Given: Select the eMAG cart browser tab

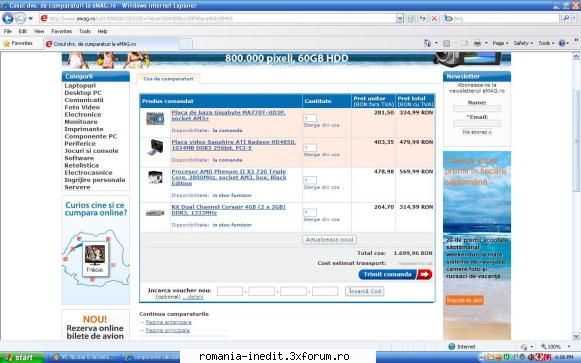Looking at the screenshot, I should click(111, 44).
